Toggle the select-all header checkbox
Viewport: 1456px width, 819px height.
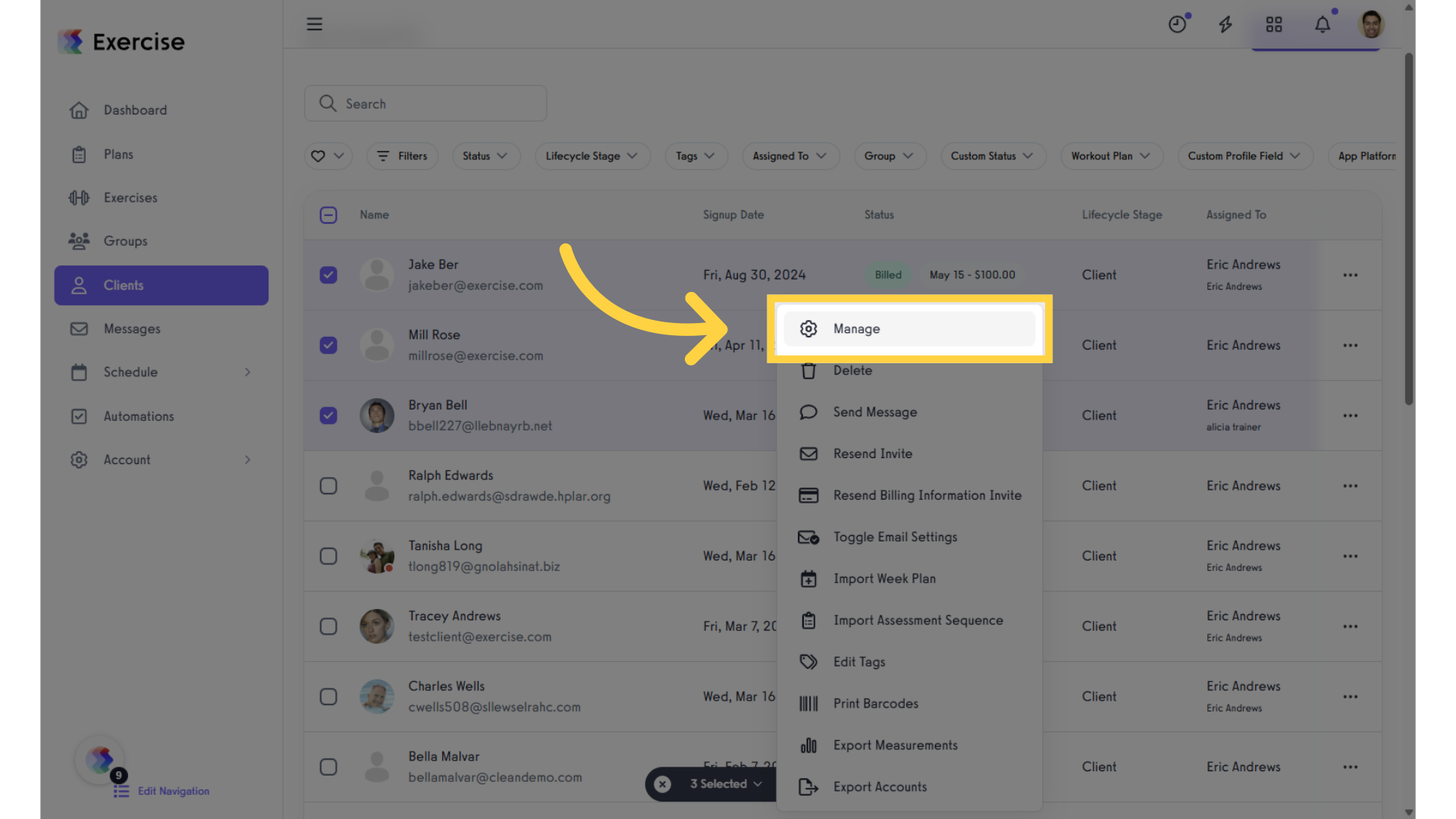[328, 215]
